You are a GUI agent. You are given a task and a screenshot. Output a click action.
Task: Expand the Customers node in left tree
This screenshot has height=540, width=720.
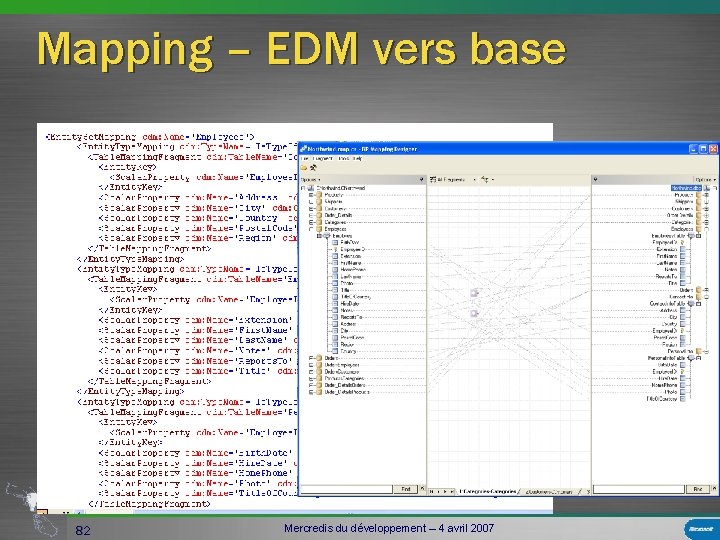(311, 208)
